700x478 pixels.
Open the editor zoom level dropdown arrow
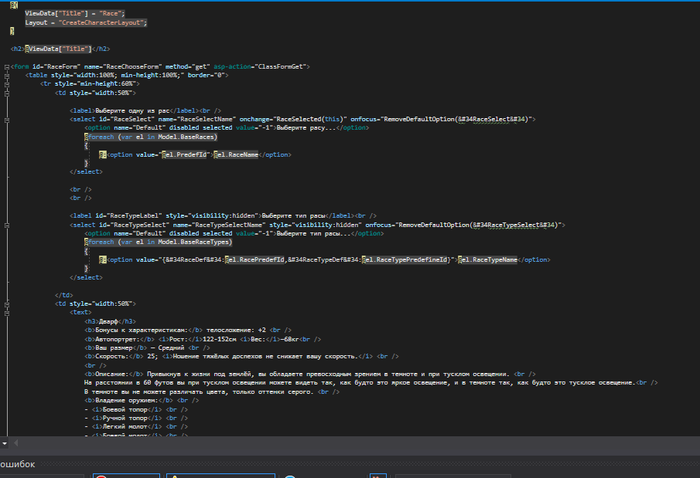click(x=6, y=441)
